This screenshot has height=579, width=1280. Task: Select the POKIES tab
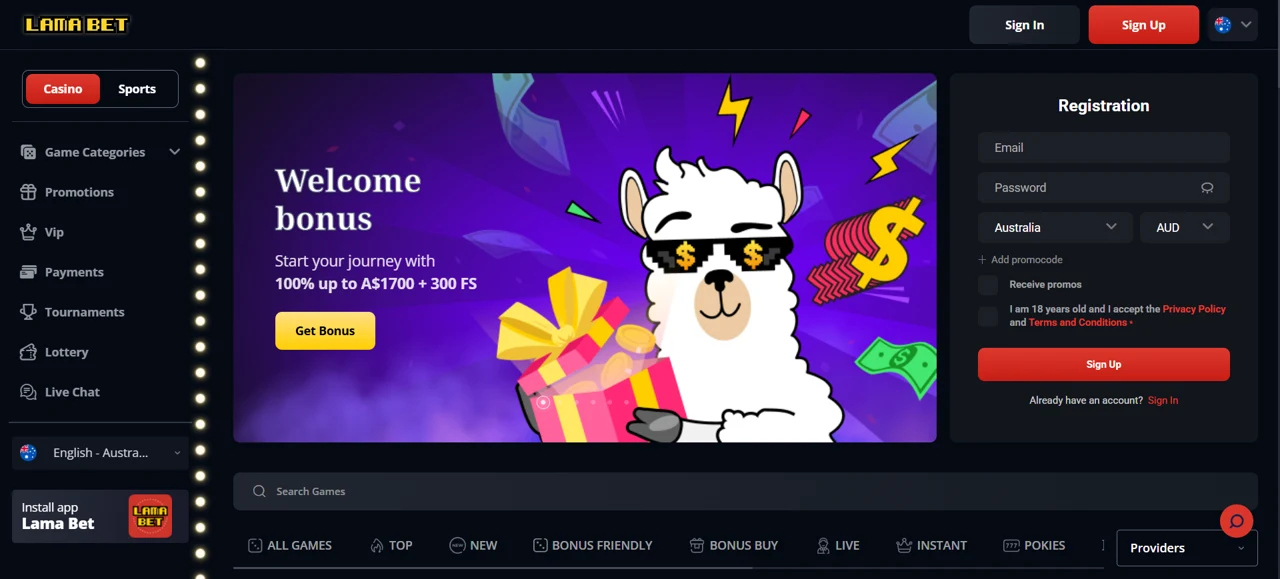tap(1034, 546)
